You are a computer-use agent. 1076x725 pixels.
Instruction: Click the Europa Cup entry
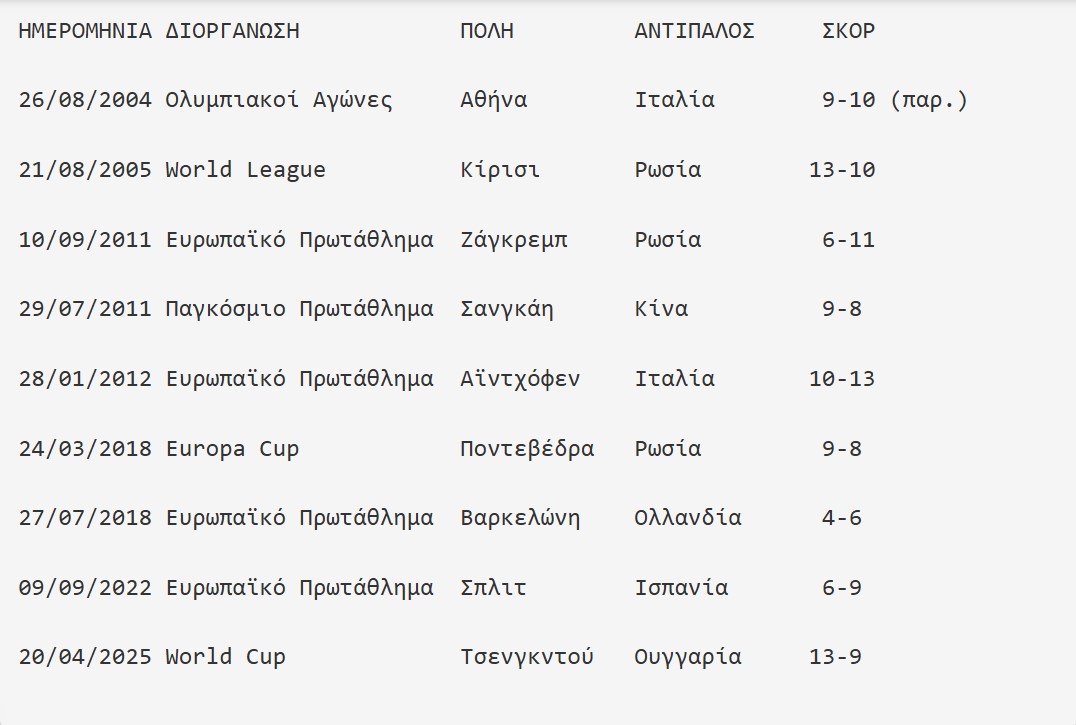pos(233,449)
